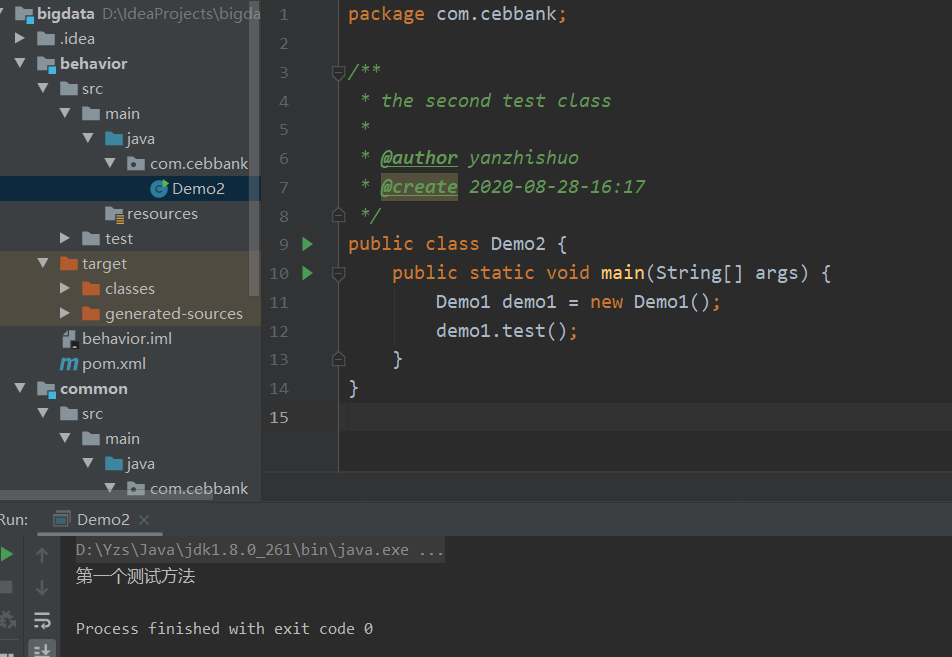The image size is (952, 657).
Task: Click line number 12 in gutter
Action: coord(279,332)
